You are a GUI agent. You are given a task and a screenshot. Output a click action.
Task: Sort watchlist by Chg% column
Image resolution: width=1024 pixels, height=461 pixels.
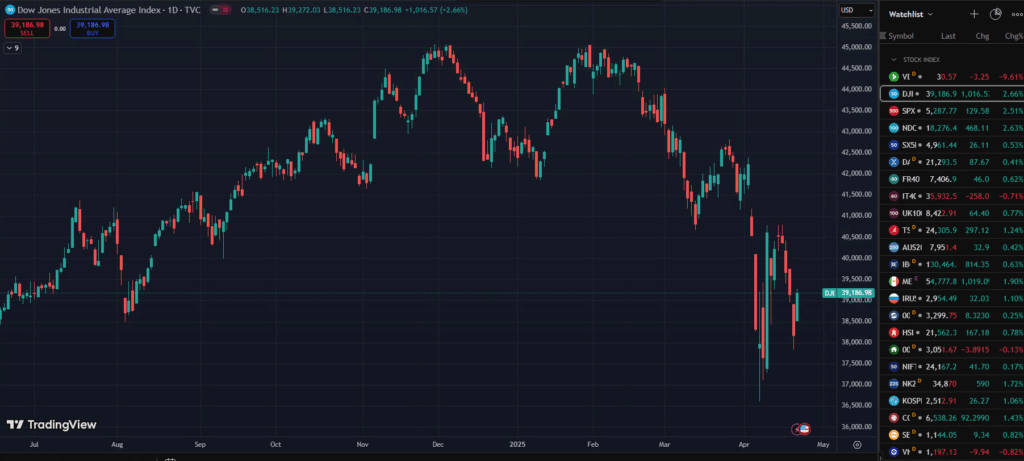[1014, 36]
